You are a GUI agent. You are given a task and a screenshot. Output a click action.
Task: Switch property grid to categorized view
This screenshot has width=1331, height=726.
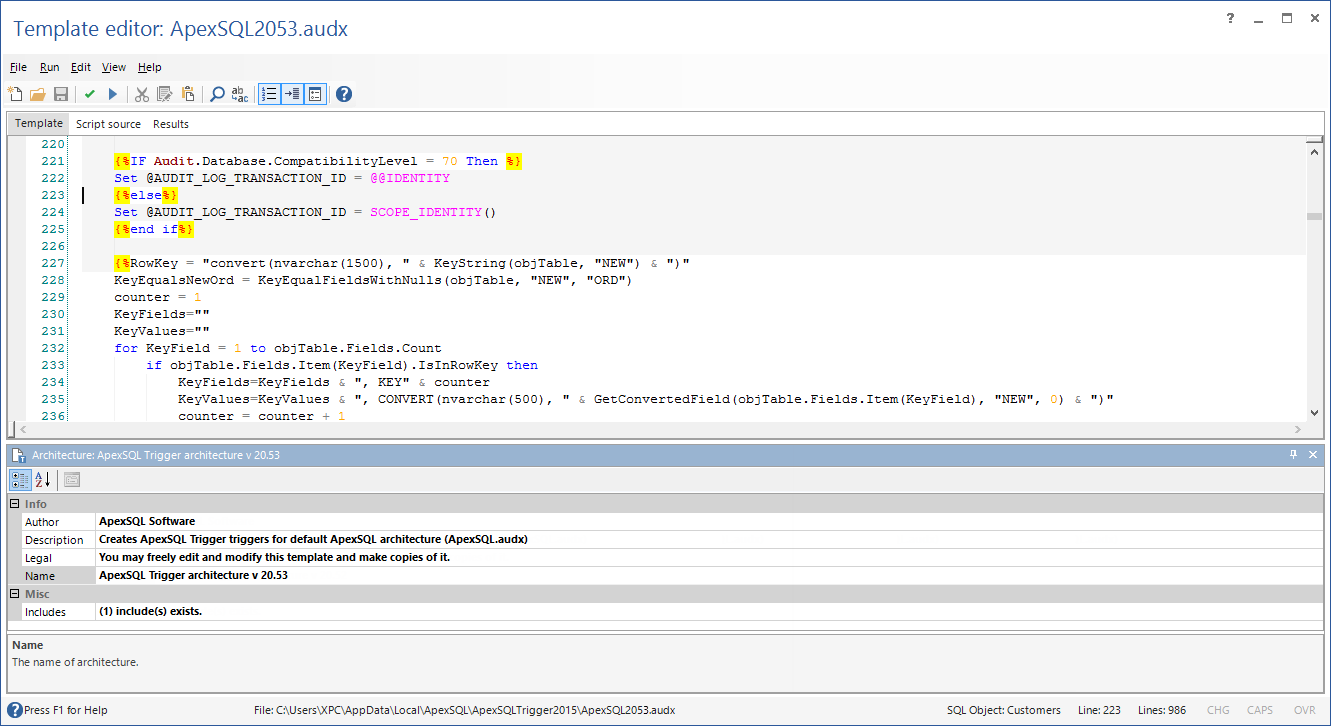(x=20, y=479)
